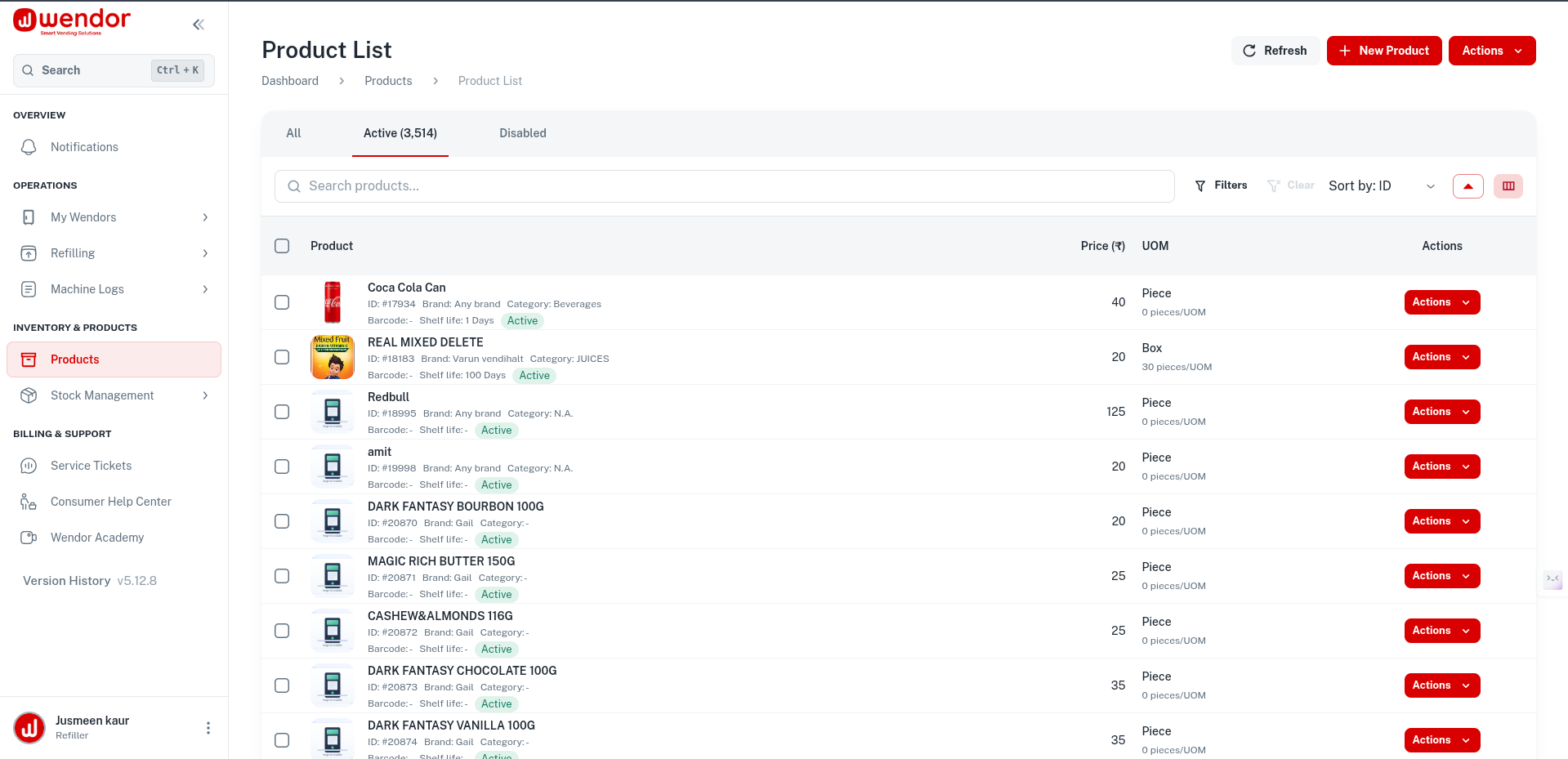Screen dimensions: 1568x759
Task: Click the Search products field
Action: 725,186
